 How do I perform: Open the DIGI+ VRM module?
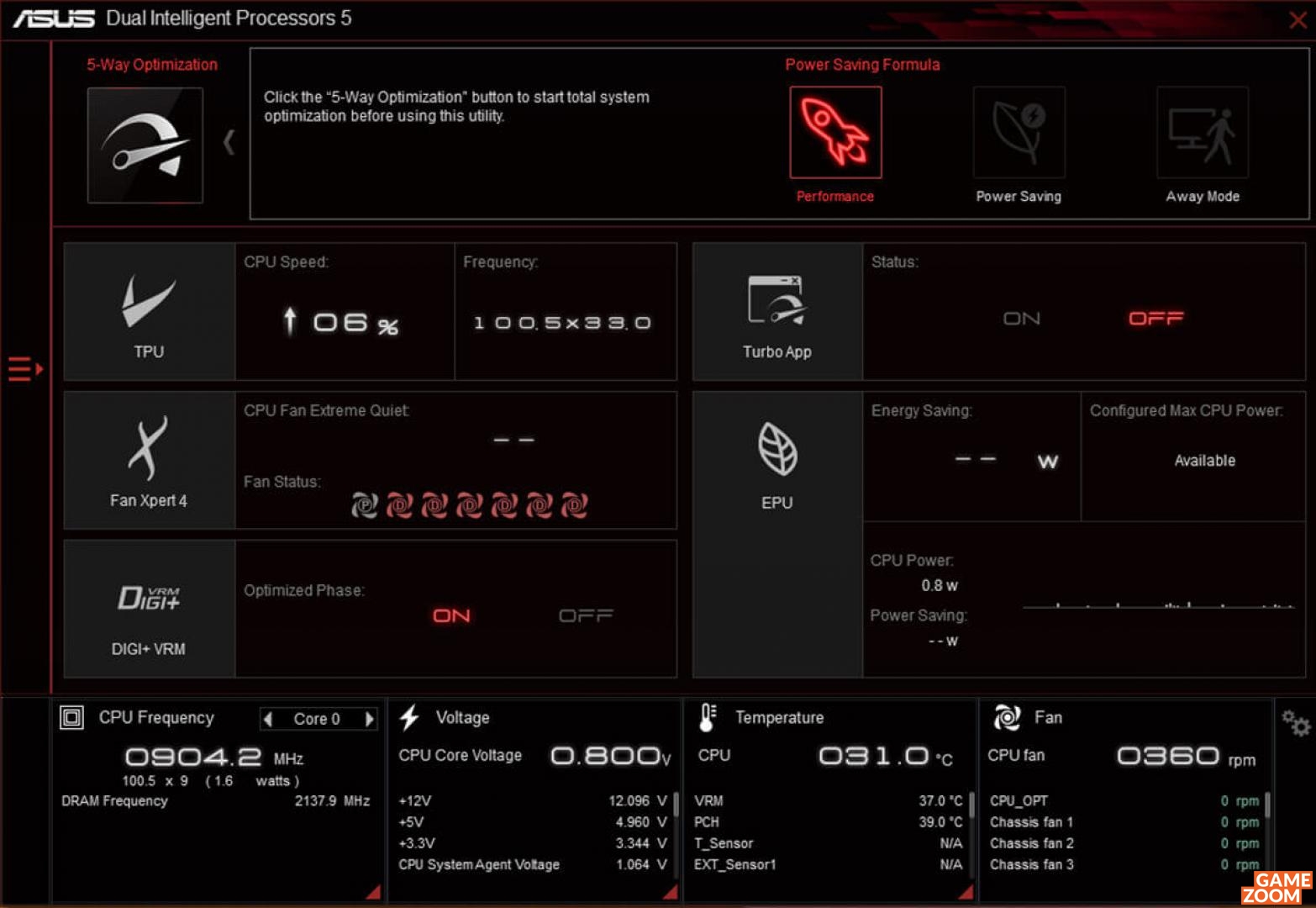click(149, 609)
